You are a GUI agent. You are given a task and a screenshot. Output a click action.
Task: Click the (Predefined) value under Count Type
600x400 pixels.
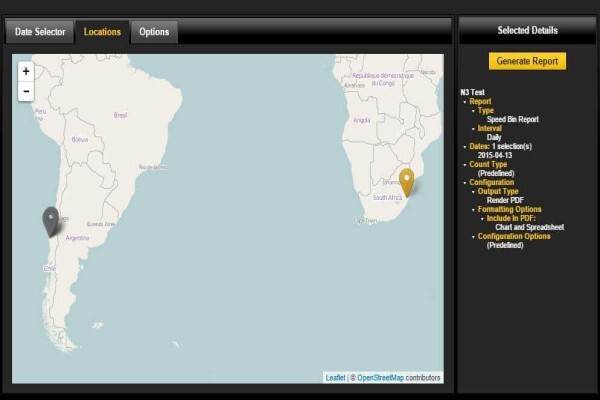(496, 173)
